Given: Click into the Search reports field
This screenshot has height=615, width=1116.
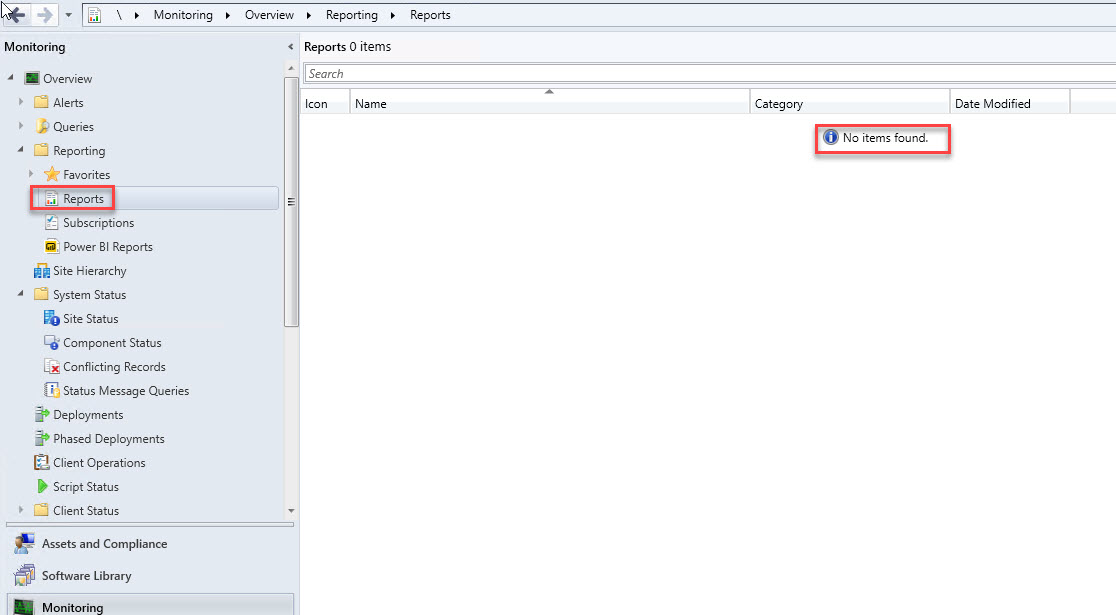Looking at the screenshot, I should point(700,74).
